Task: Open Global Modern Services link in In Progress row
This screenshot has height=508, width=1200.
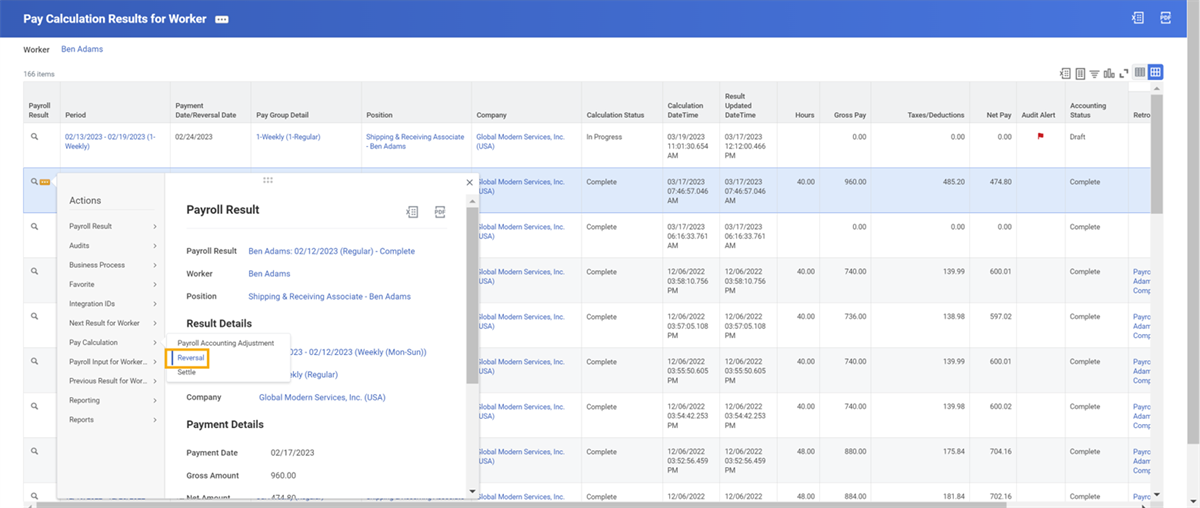Action: (520, 141)
